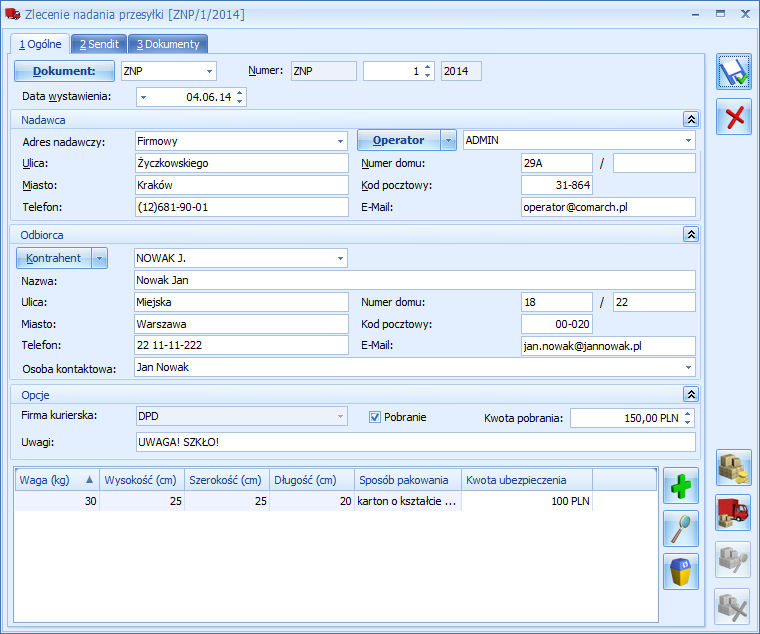Click the karton o kształcie packaging cell

coord(408,501)
